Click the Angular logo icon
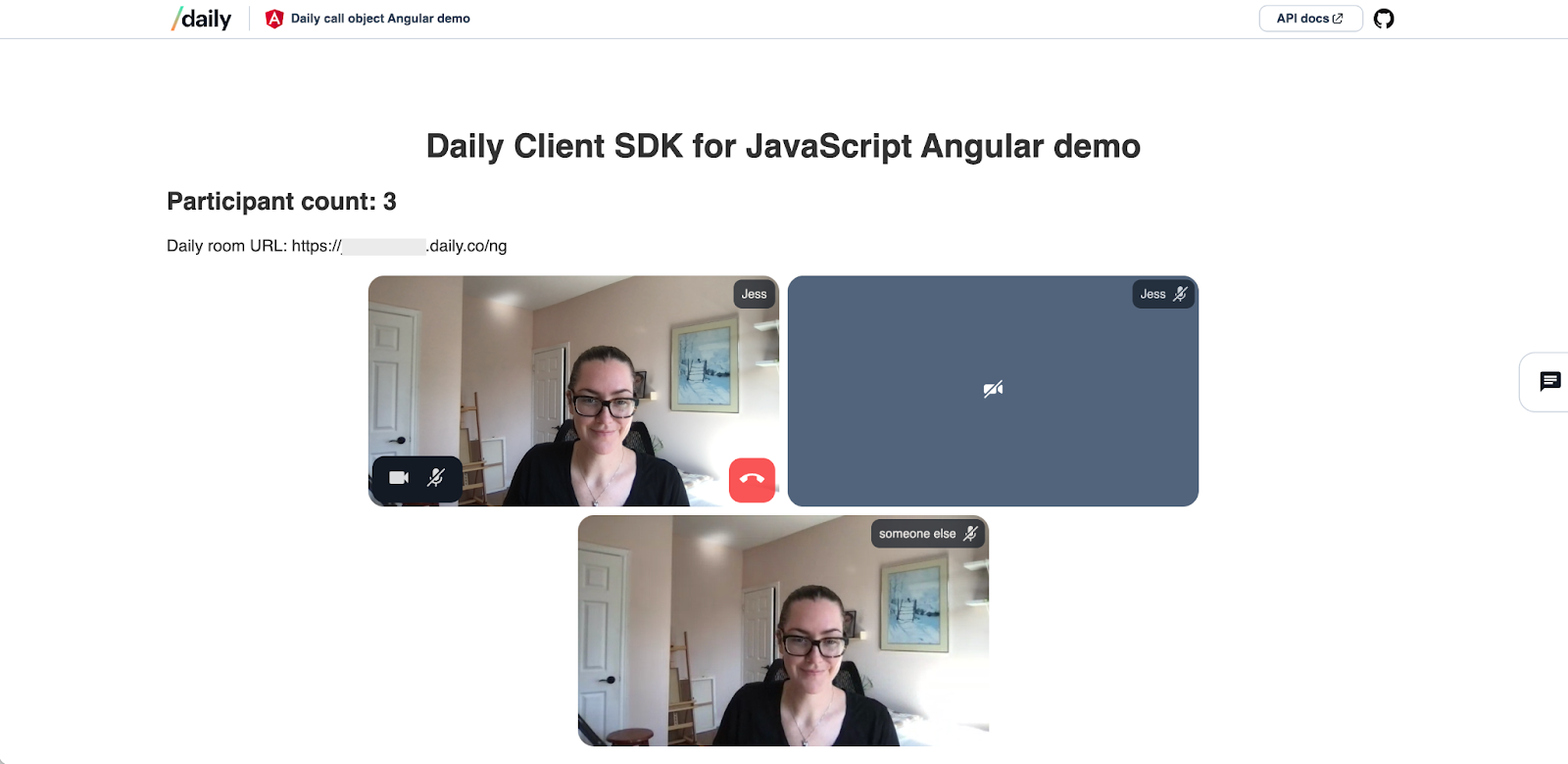 point(274,19)
